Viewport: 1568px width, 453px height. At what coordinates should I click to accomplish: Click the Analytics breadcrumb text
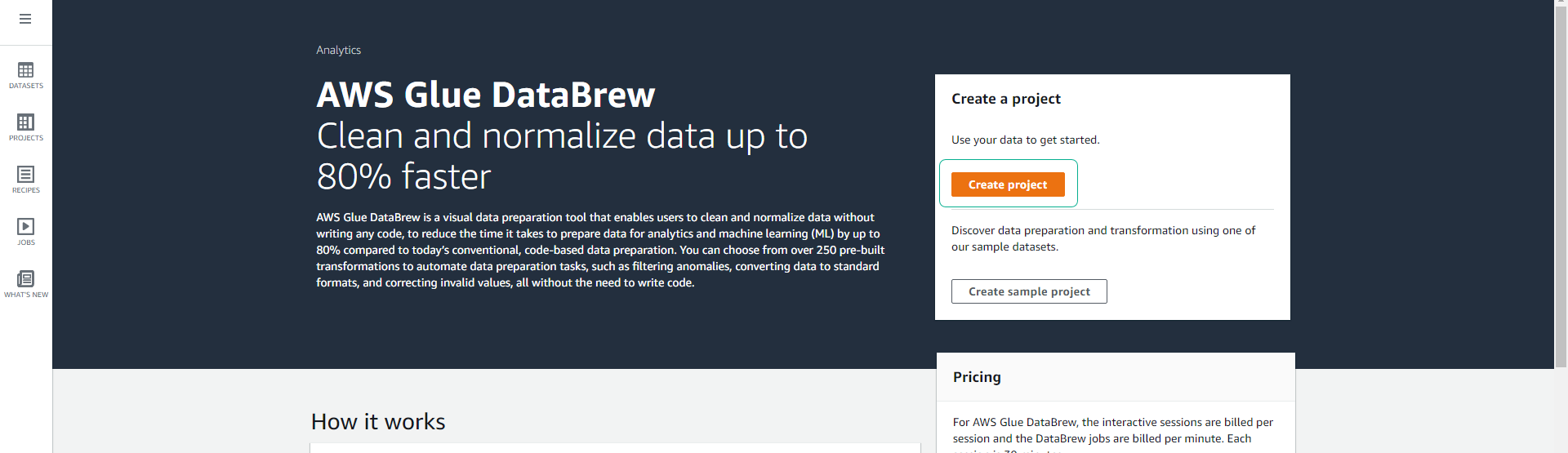(339, 50)
